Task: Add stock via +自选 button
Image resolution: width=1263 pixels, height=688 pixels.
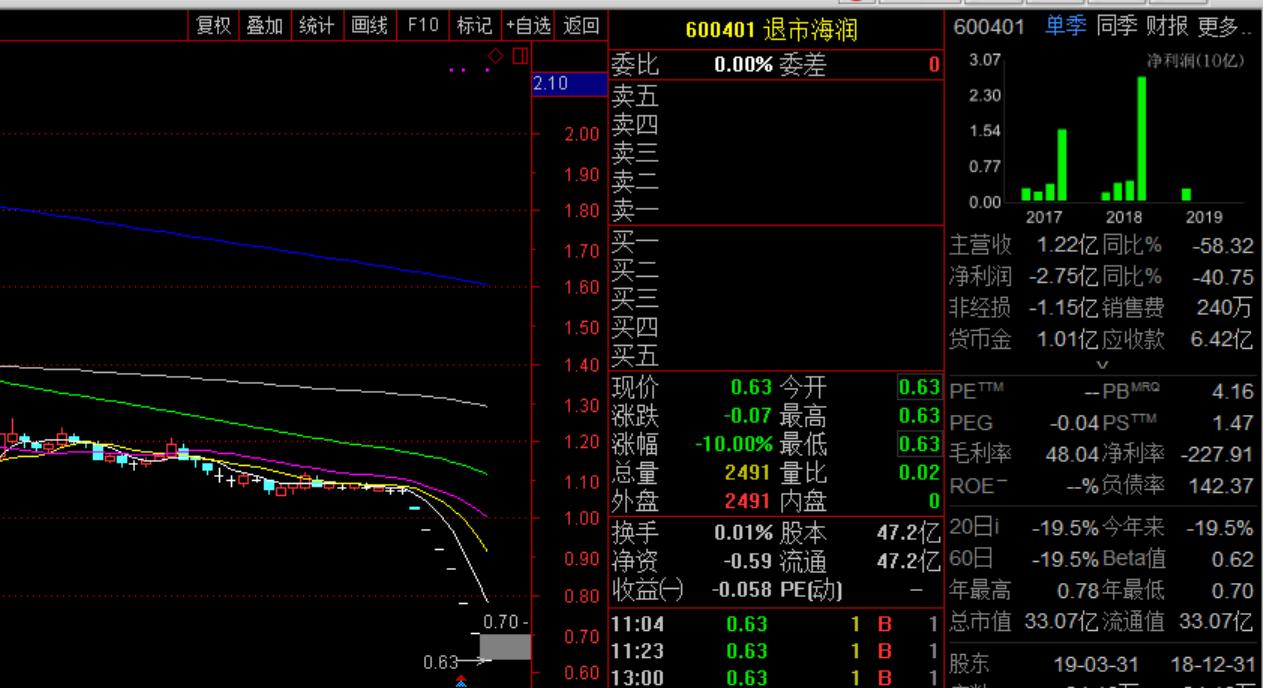Action: (528, 26)
